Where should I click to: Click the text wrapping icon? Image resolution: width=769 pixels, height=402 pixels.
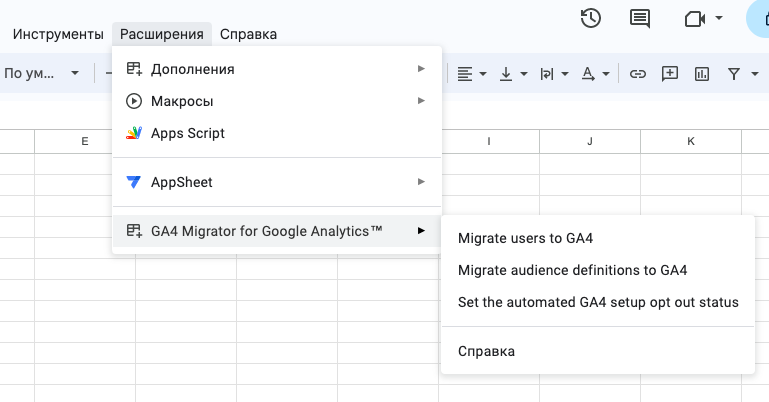546,74
